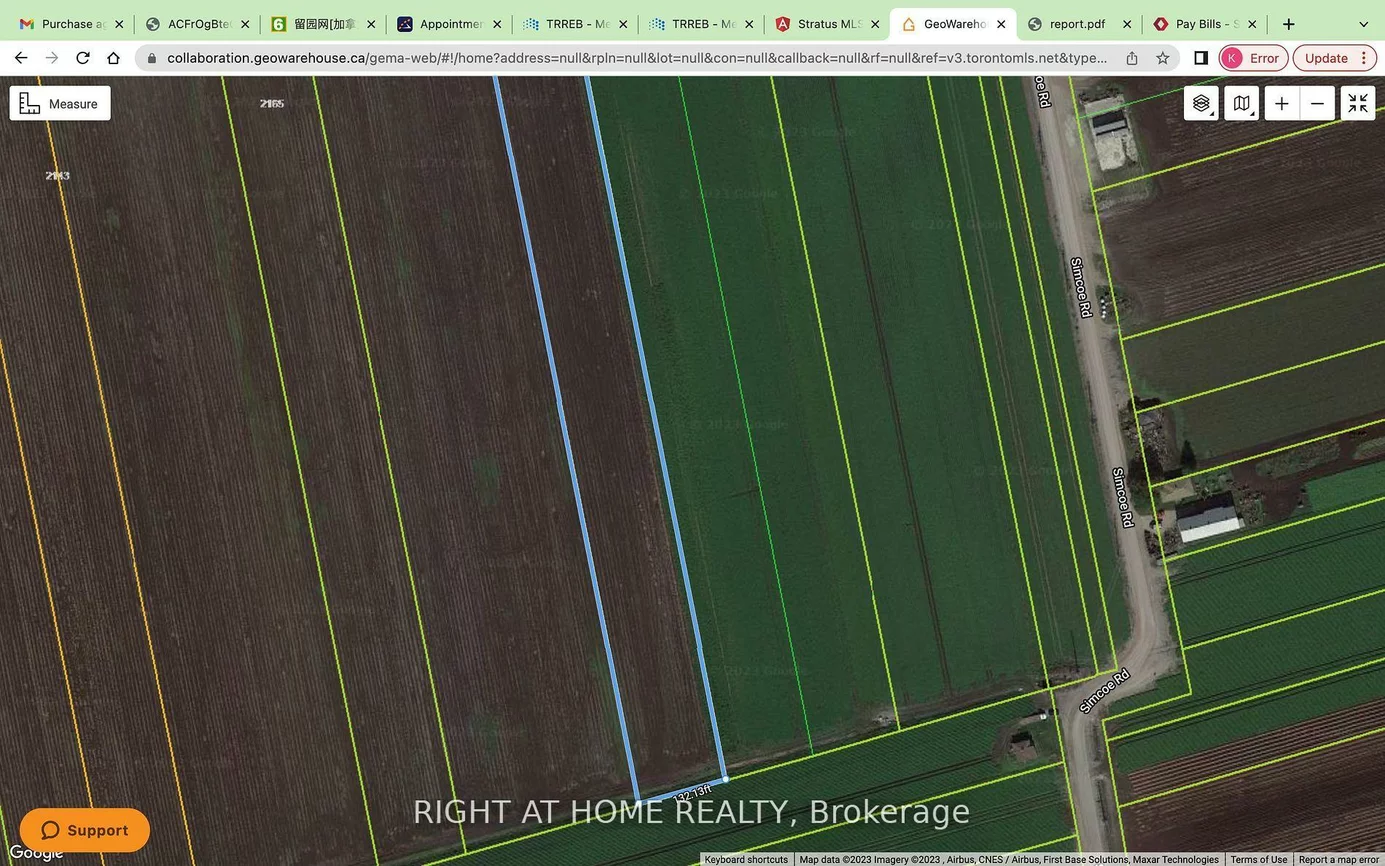Open Chrome's three-dot menu
Image resolution: width=1385 pixels, height=866 pixels.
tap(1364, 58)
